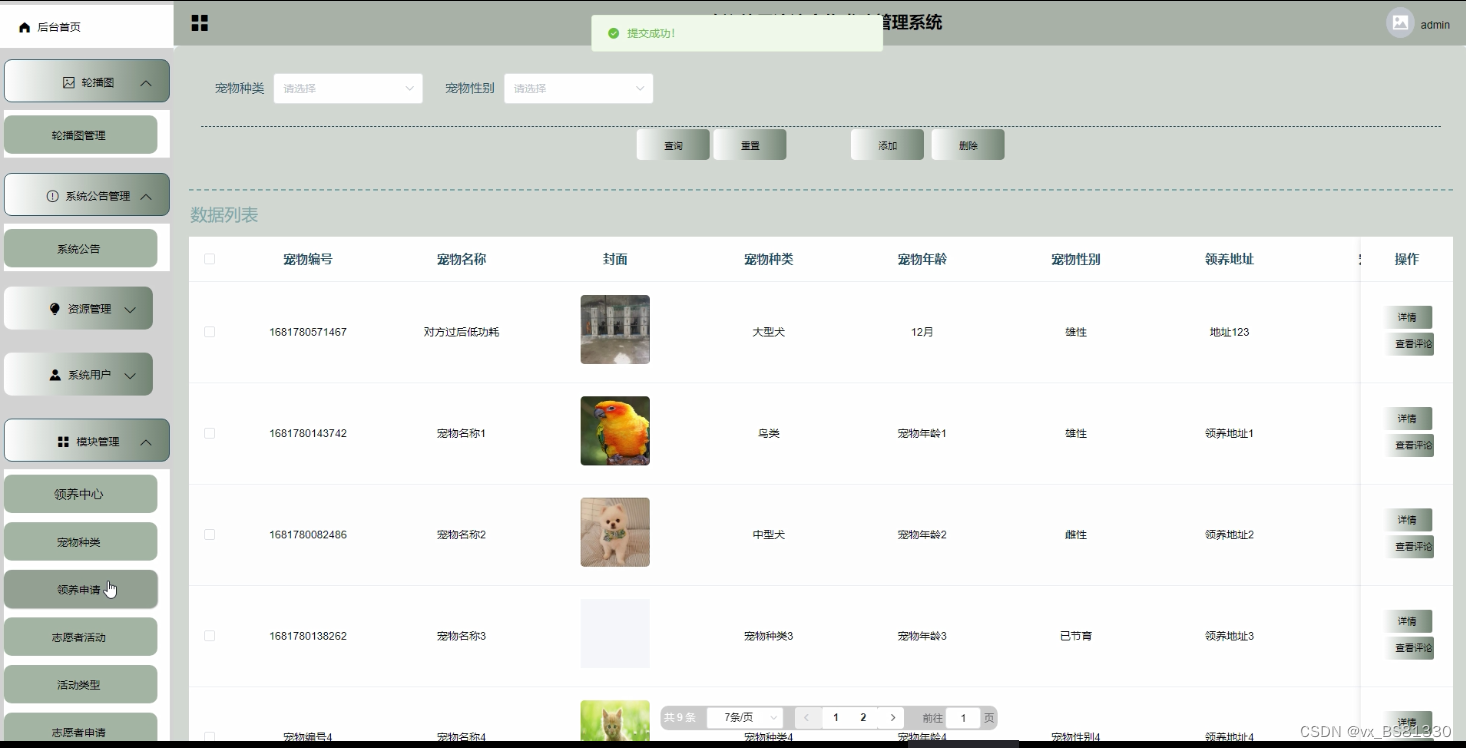
Task: Go to page 2 in pagination
Action: (x=863, y=718)
